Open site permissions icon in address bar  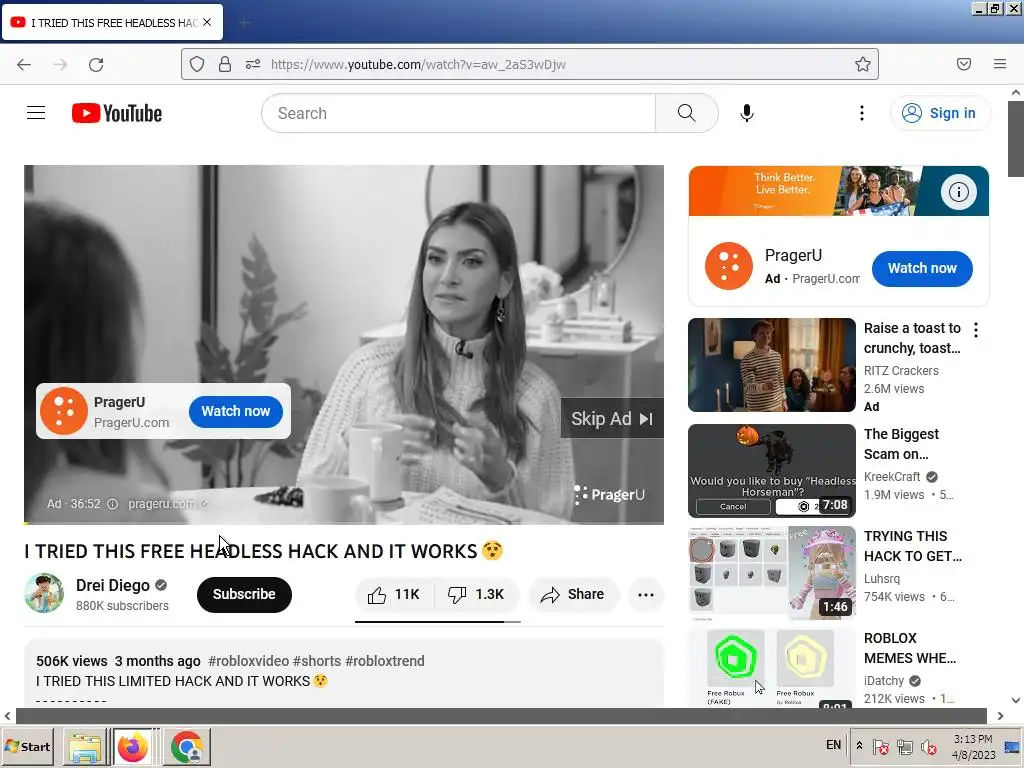tap(253, 64)
